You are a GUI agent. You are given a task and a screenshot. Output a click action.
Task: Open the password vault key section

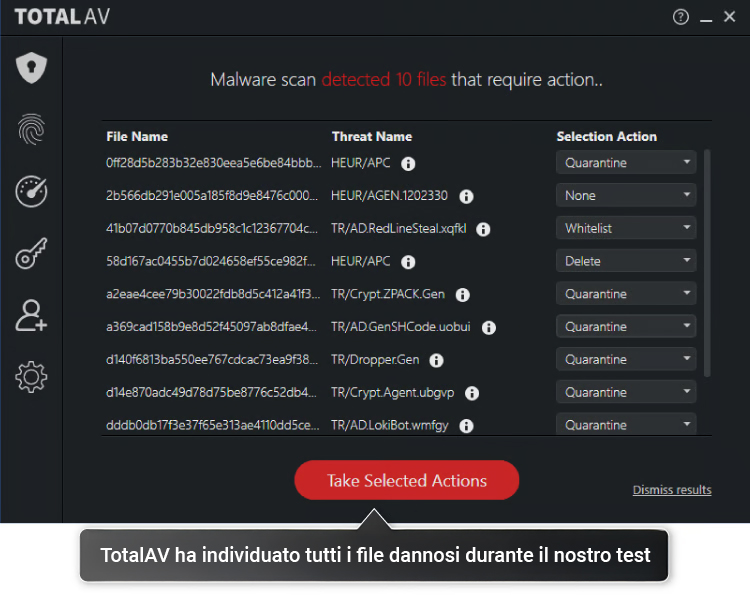(x=31, y=253)
